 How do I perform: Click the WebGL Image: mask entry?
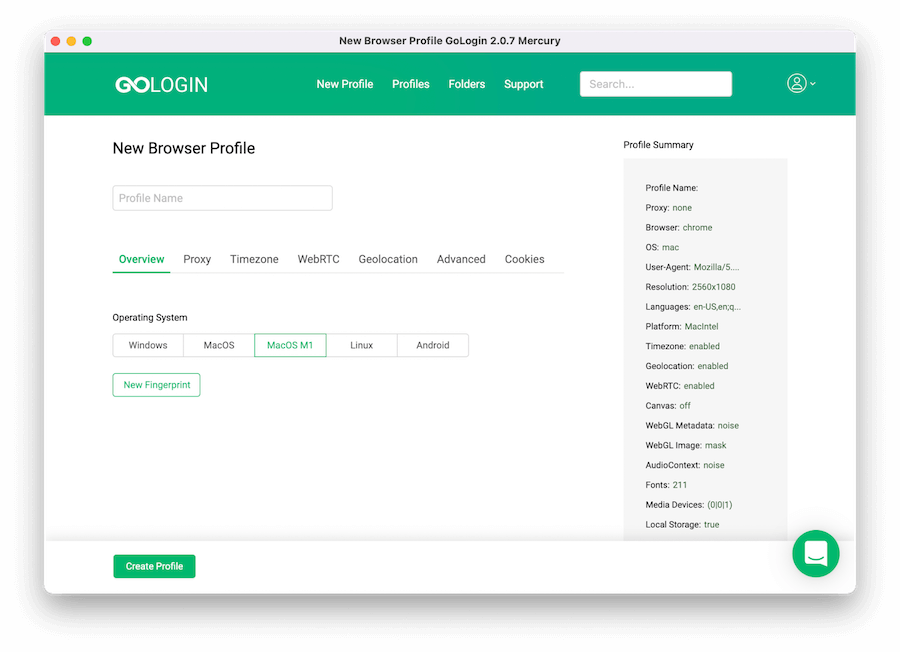click(x=685, y=445)
